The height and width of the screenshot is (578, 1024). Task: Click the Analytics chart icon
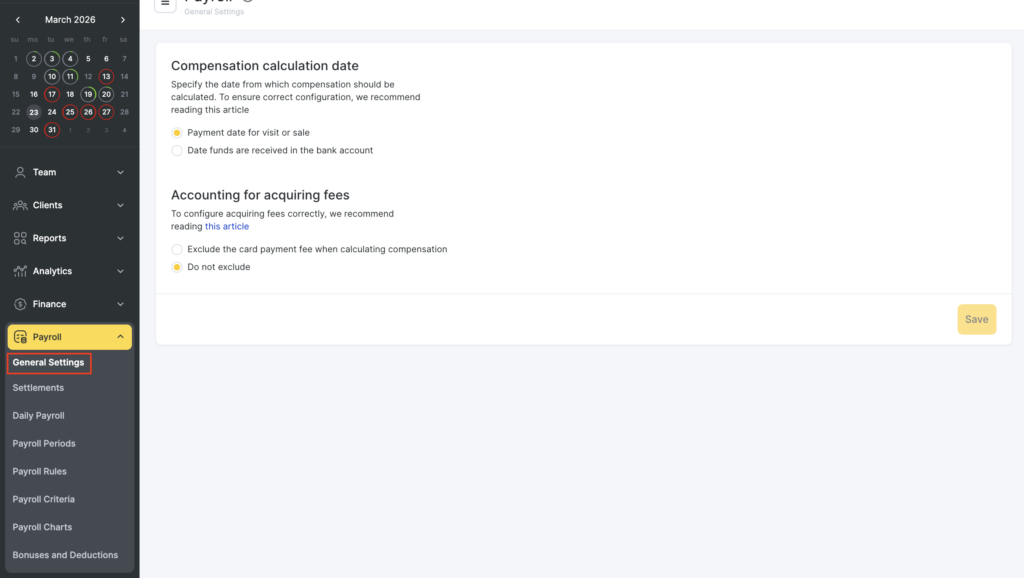pos(20,271)
